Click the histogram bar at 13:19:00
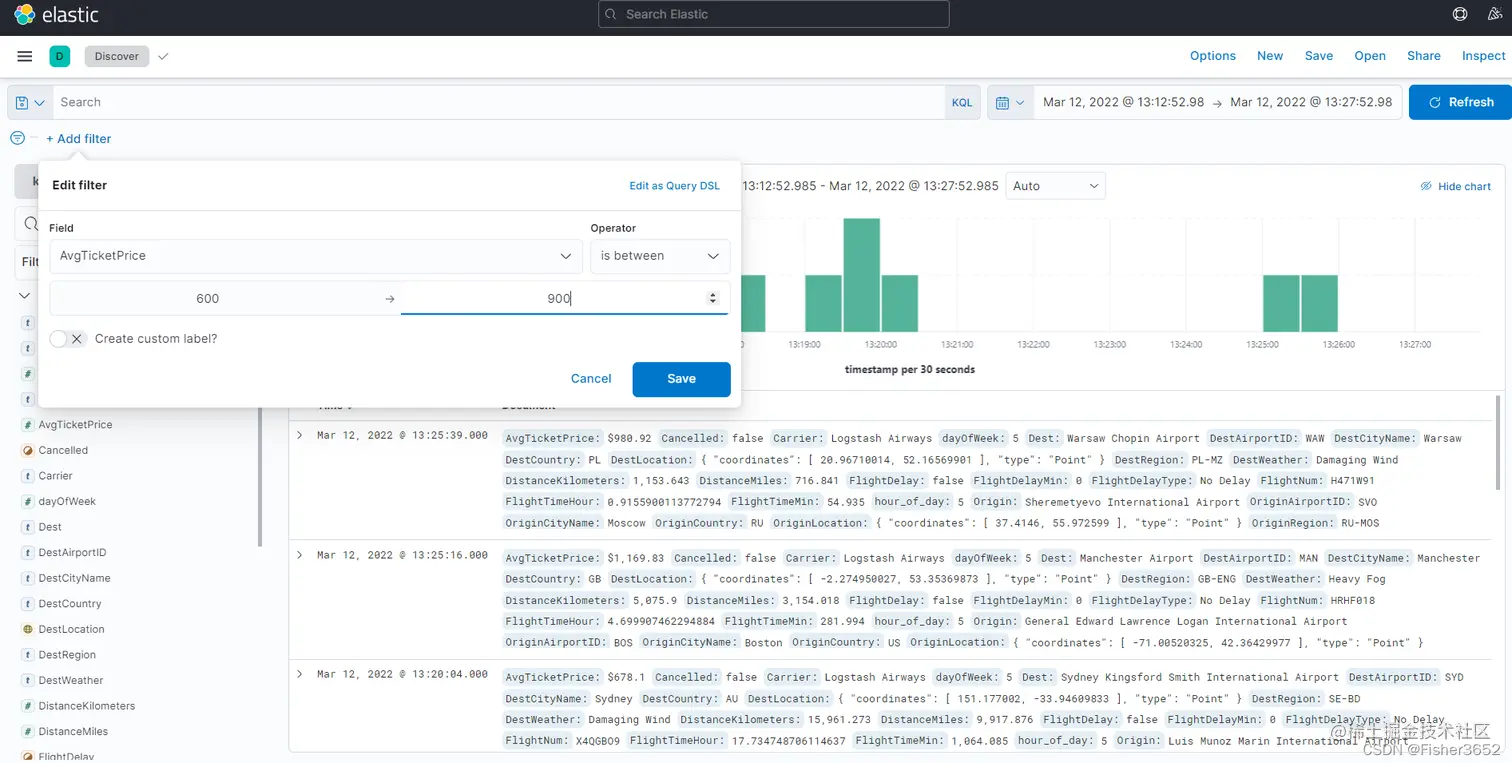 [823, 304]
